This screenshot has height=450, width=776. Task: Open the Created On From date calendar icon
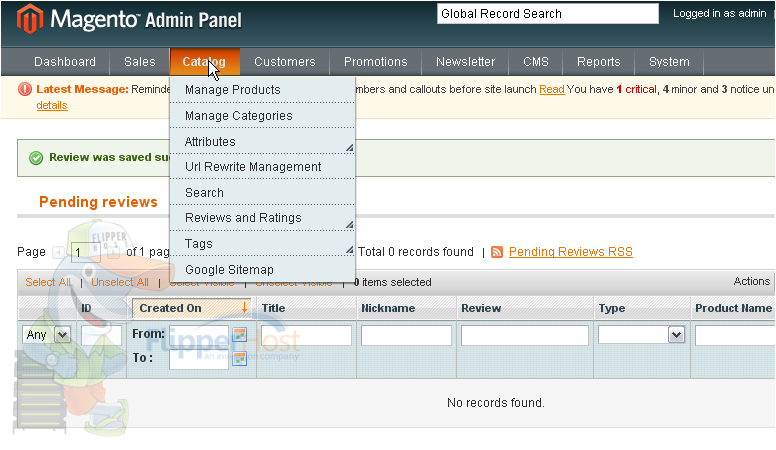click(240, 335)
